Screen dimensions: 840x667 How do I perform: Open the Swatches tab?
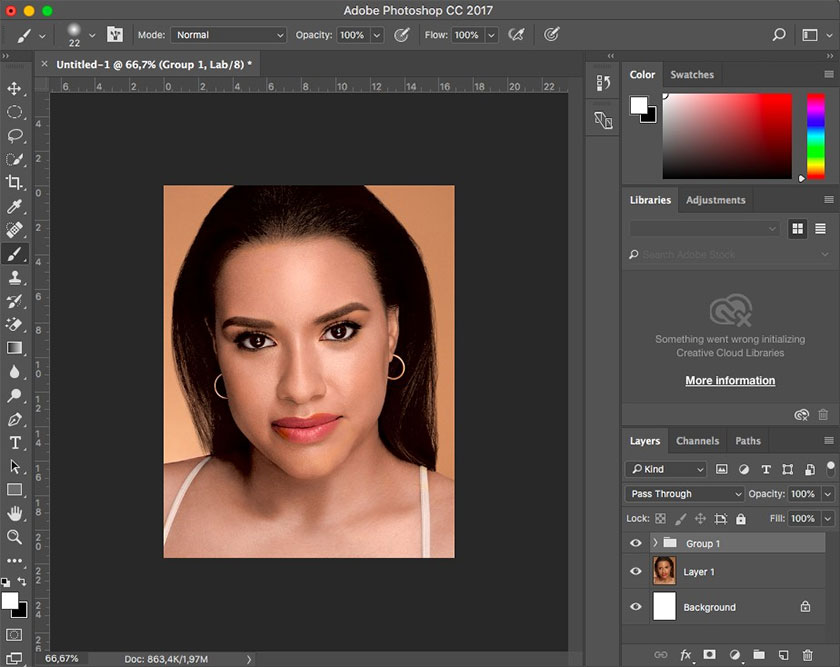692,75
